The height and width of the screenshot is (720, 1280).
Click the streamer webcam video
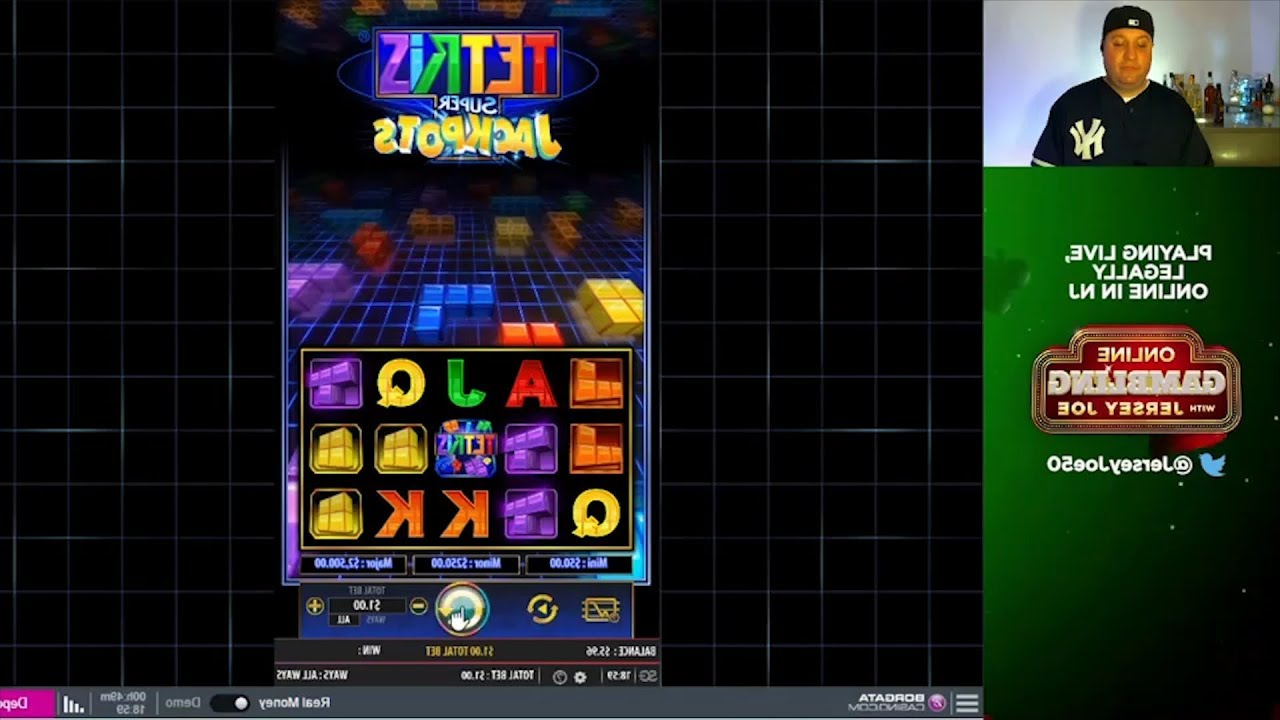[1131, 83]
